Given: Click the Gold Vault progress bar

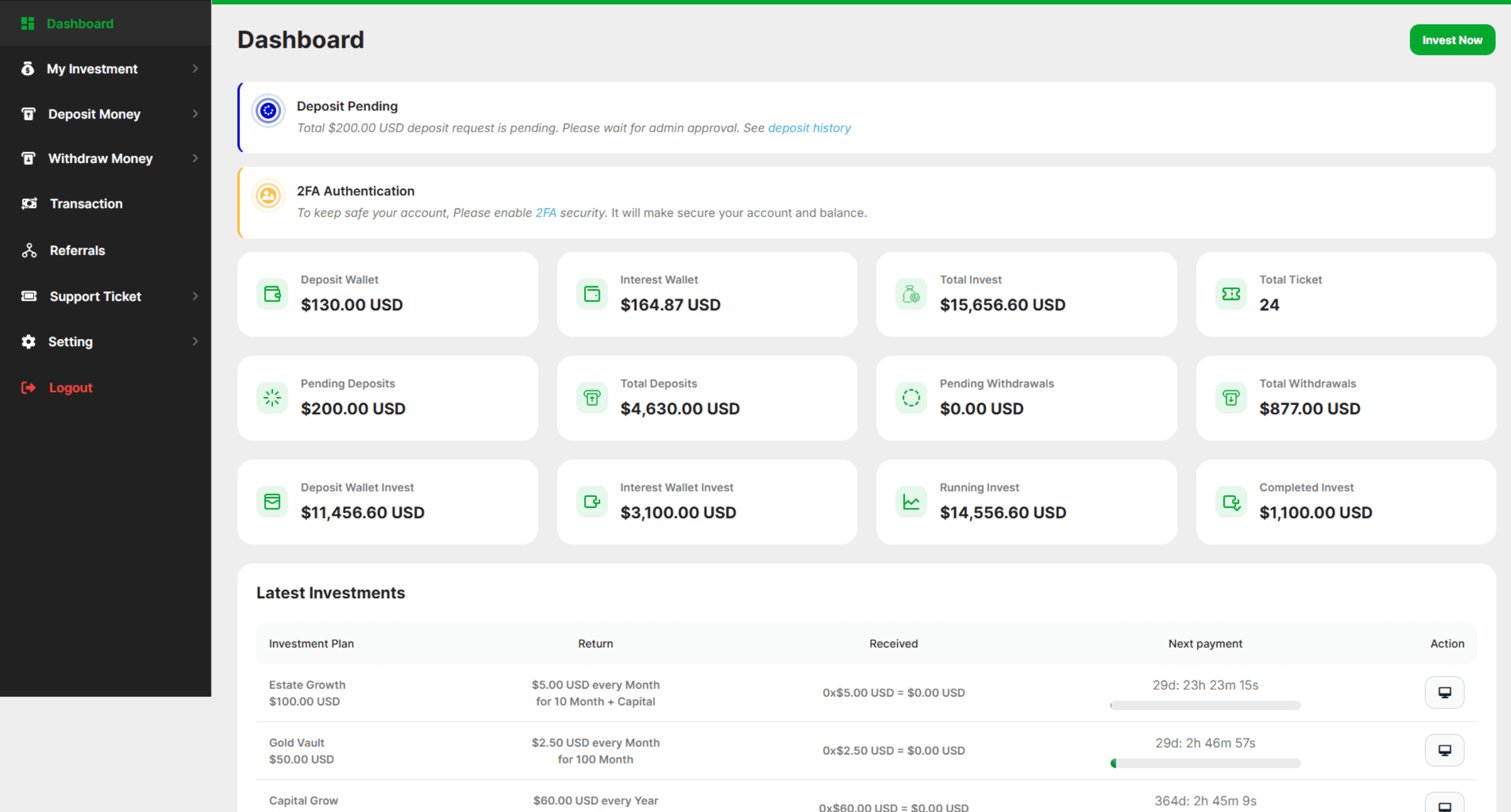Looking at the screenshot, I should (x=1205, y=763).
